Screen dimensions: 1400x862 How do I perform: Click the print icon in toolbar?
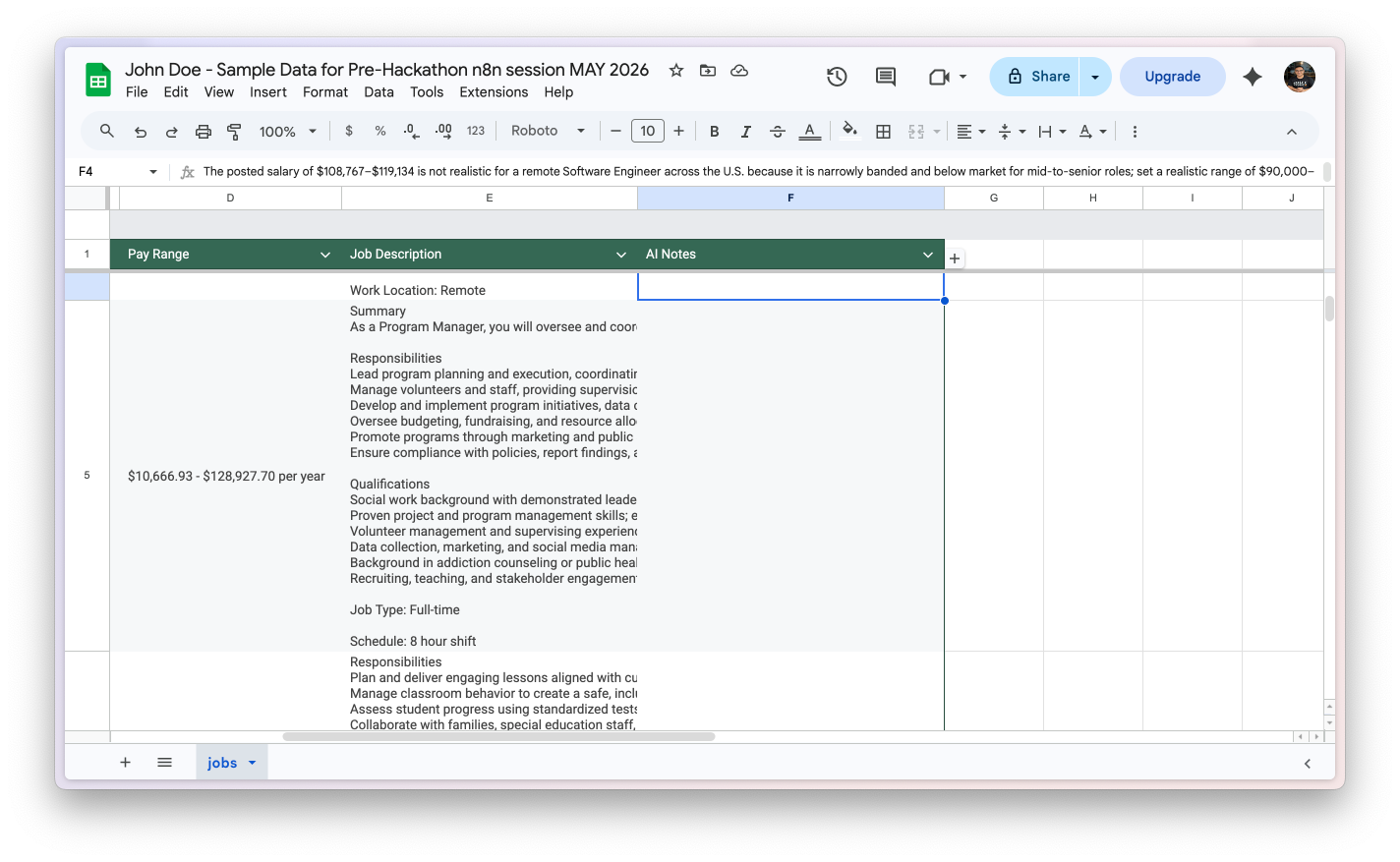click(x=204, y=132)
